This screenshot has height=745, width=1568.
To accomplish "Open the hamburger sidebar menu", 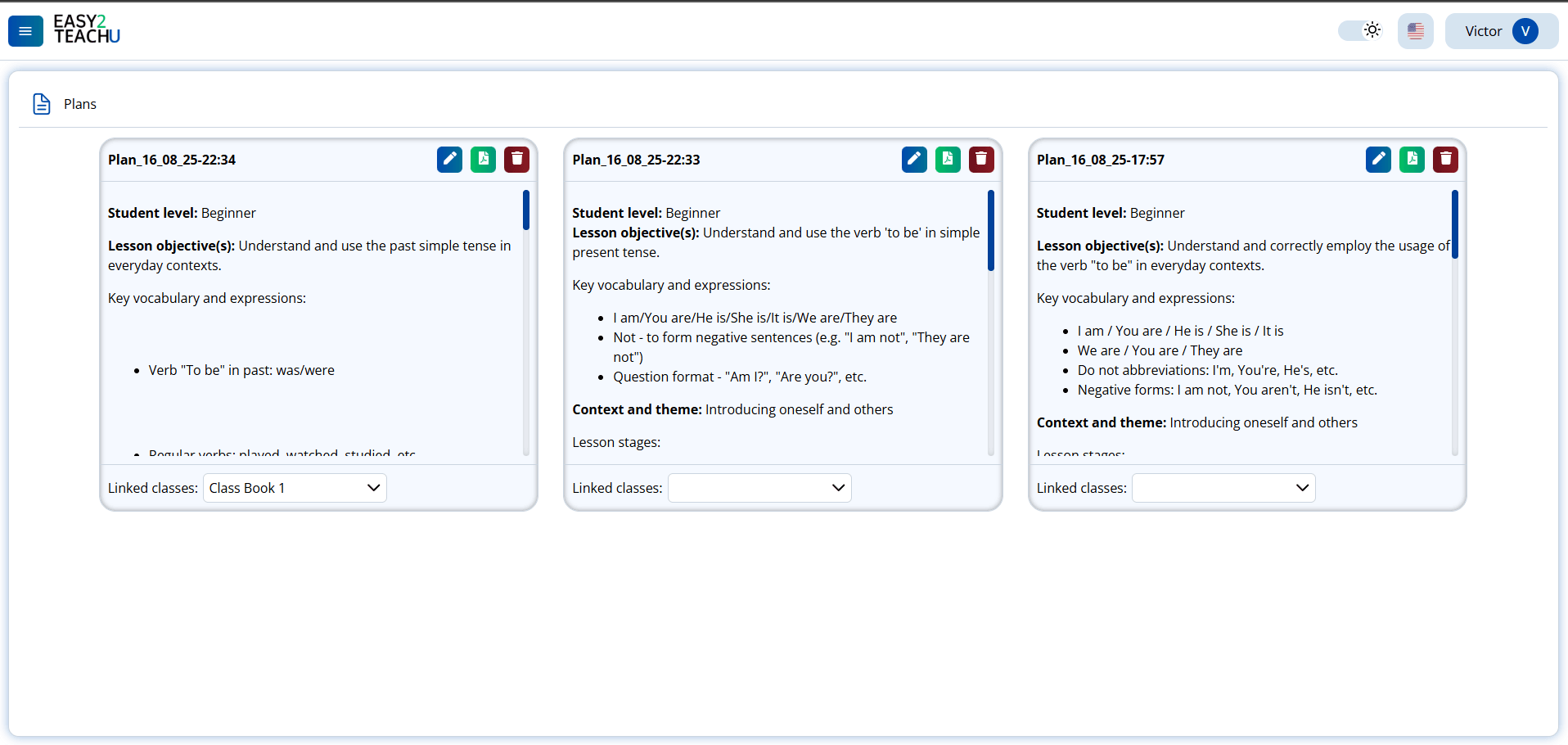I will point(25,31).
